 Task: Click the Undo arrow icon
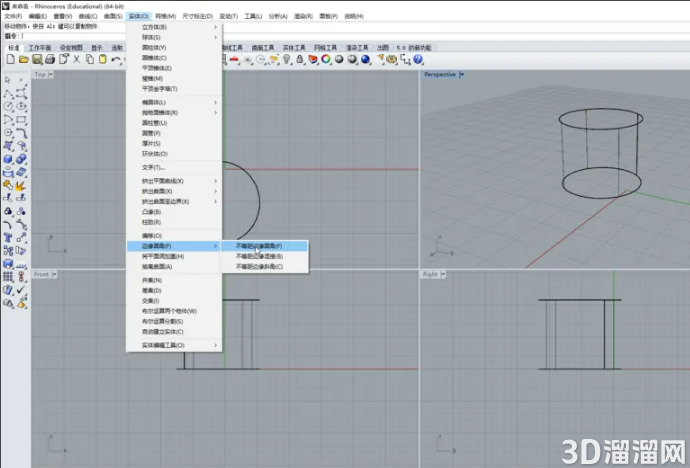coord(116,59)
